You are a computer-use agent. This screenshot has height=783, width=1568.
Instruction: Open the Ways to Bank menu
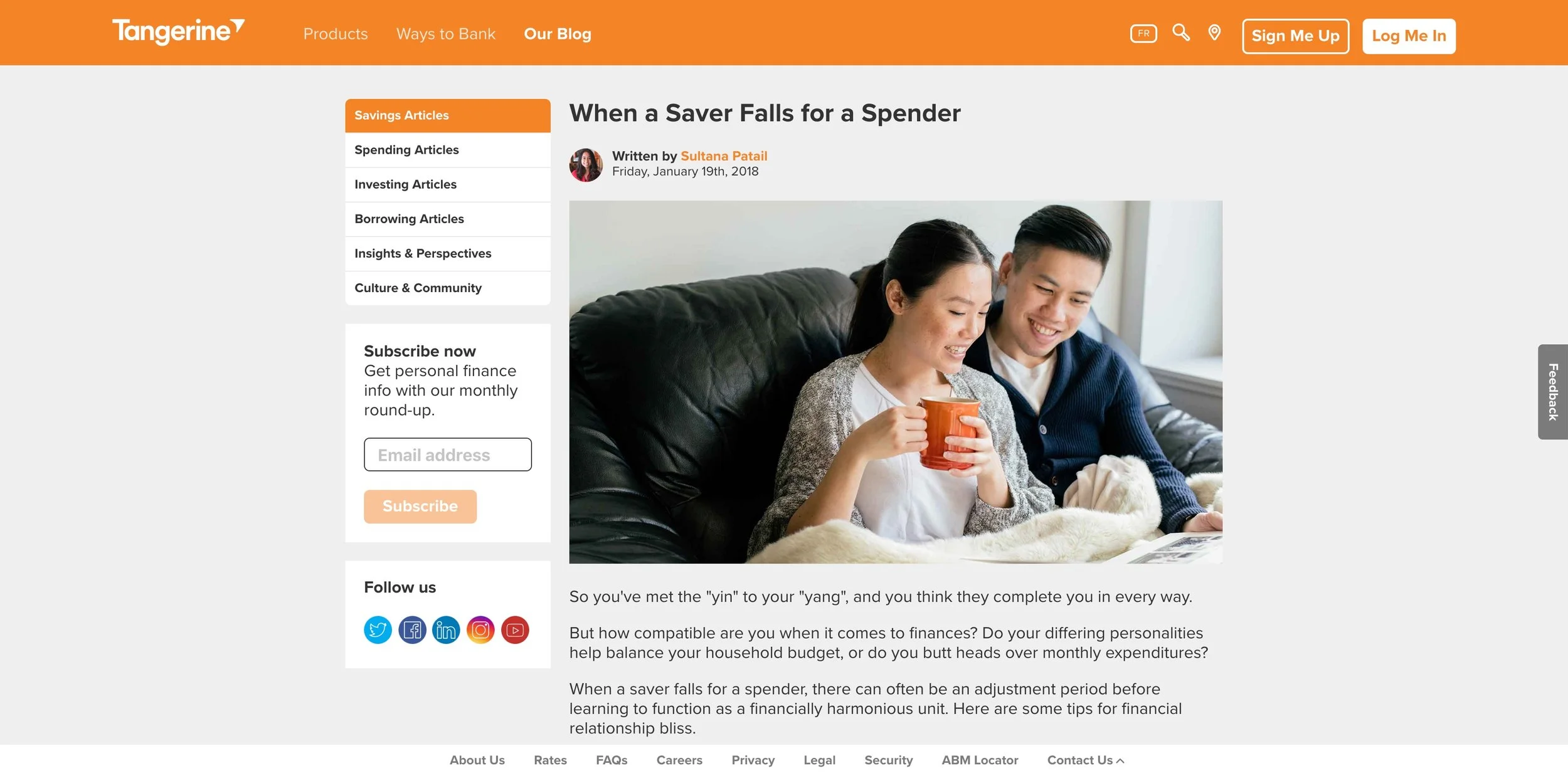446,34
